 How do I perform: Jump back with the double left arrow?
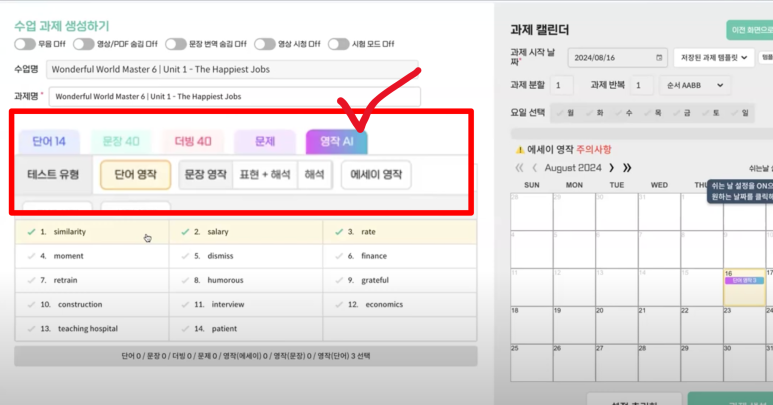tap(519, 168)
